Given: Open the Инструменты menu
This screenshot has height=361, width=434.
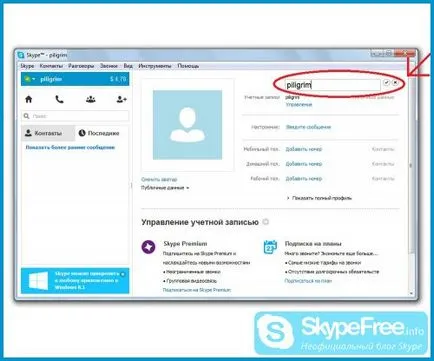Looking at the screenshot, I should pos(155,66).
